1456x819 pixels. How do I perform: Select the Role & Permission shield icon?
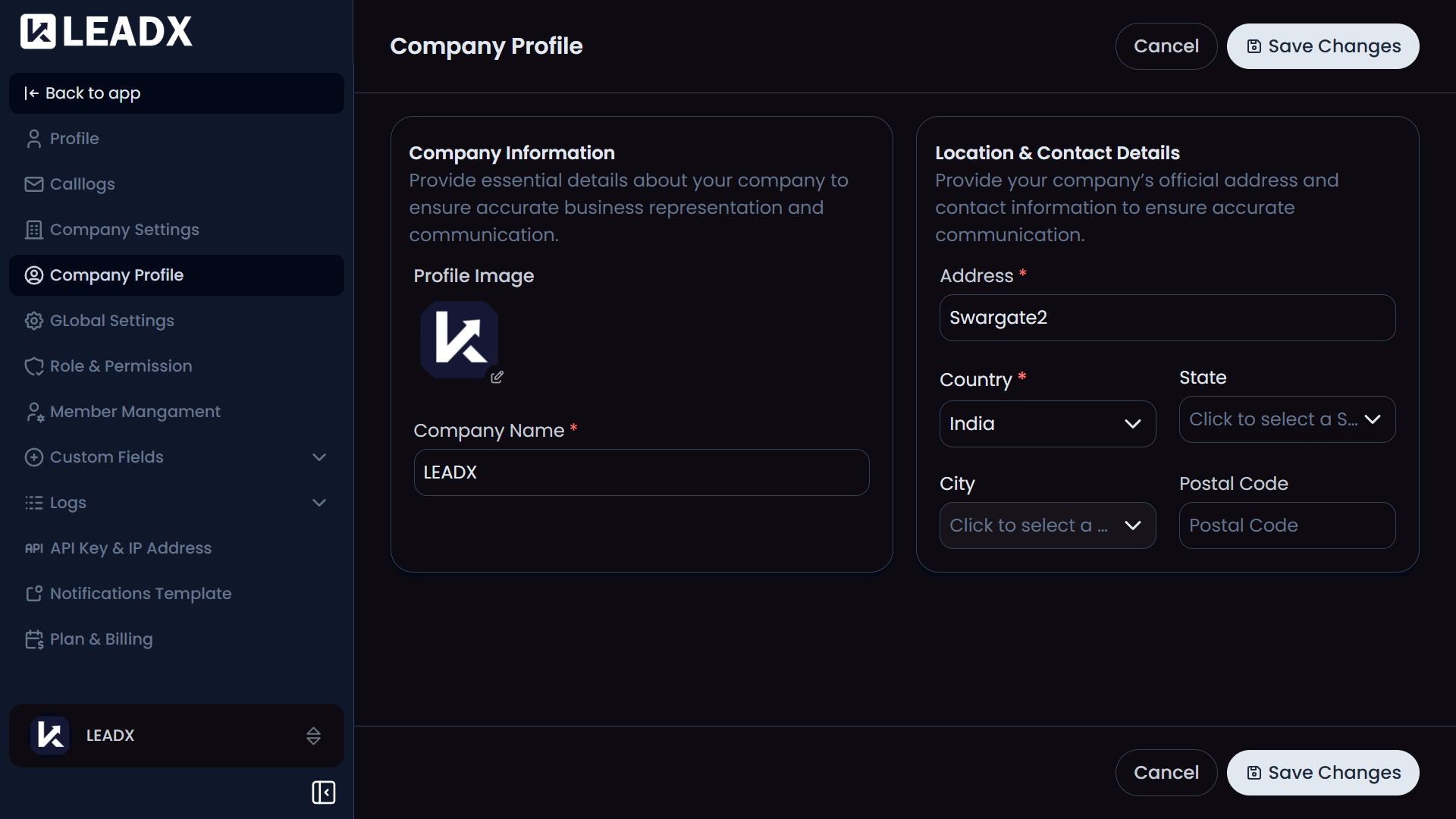pyautogui.click(x=33, y=366)
